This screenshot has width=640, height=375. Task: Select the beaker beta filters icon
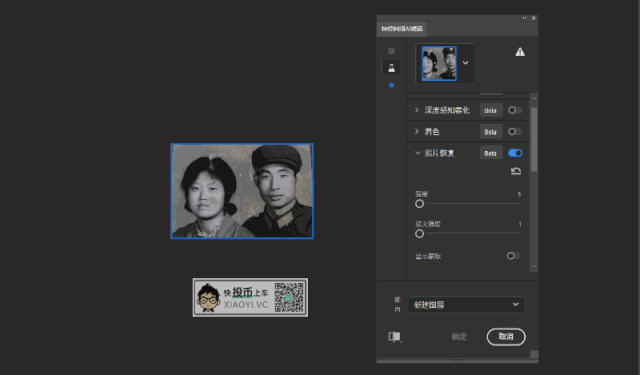coord(391,67)
